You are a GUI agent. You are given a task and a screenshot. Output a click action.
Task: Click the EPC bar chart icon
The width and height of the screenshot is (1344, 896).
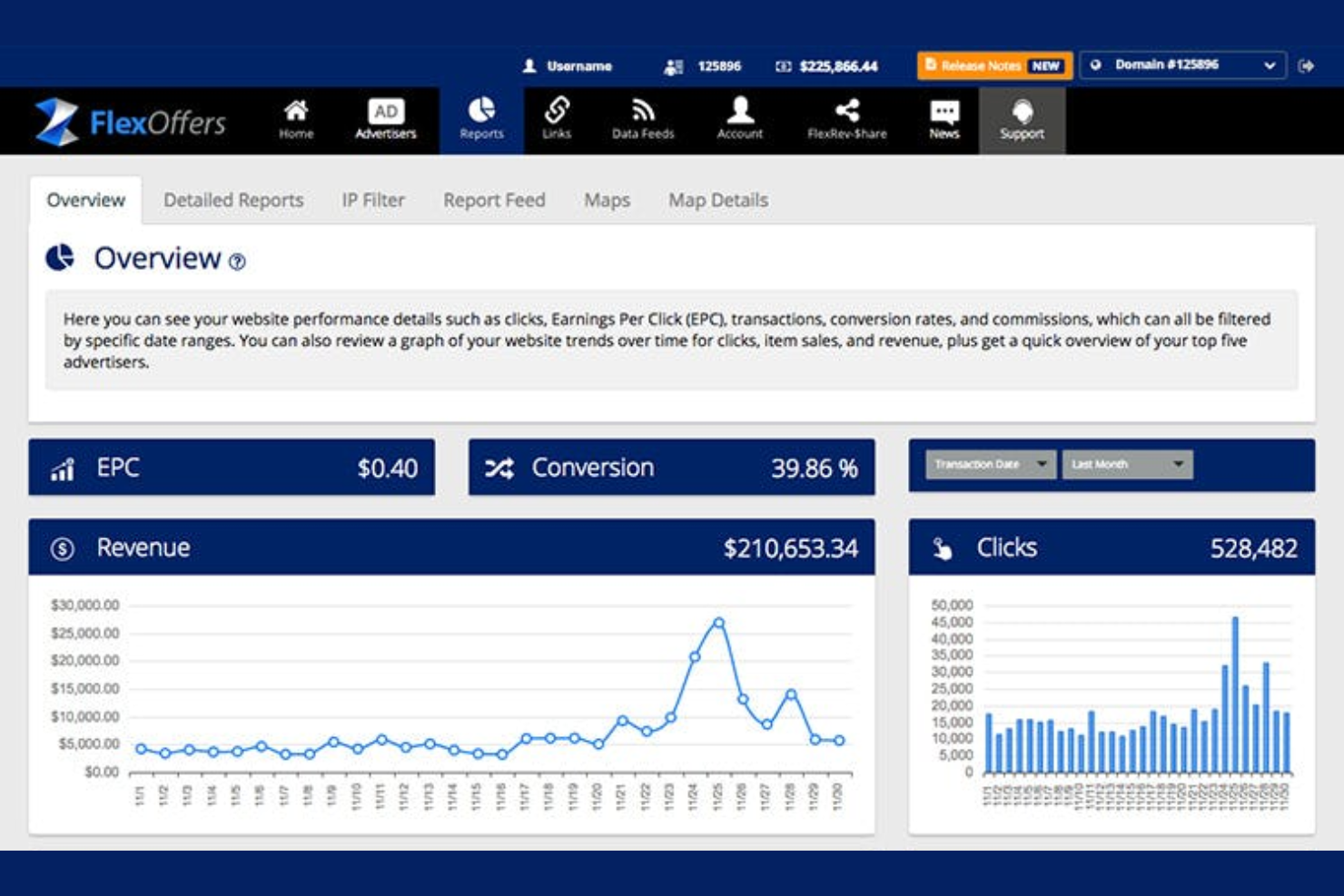pos(63,469)
